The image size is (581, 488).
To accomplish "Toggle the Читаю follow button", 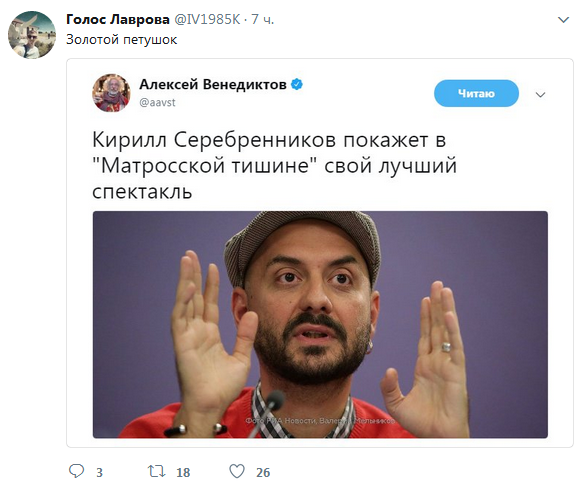I will click(476, 93).
